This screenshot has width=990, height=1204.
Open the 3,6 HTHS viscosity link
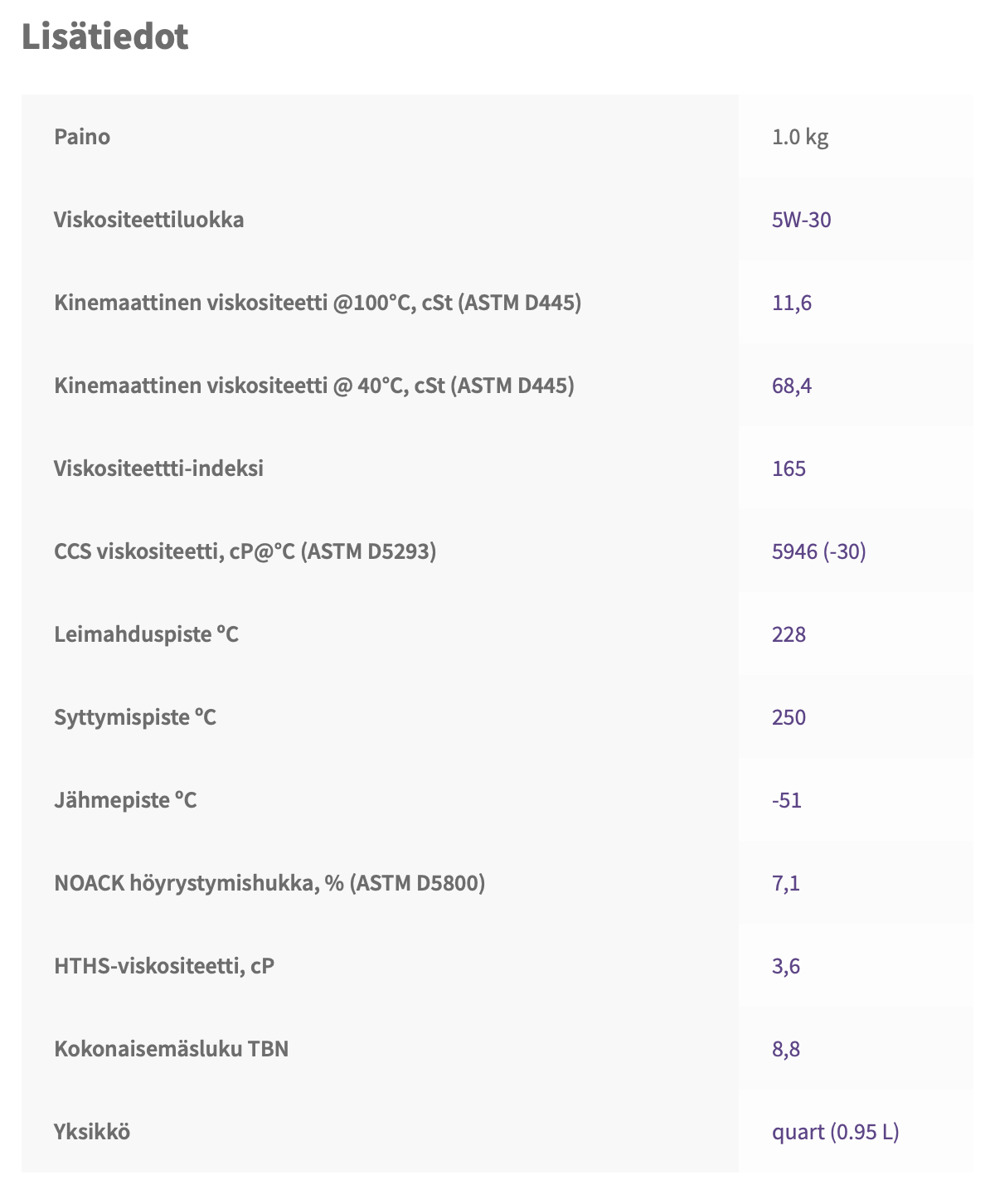pyautogui.click(x=785, y=966)
